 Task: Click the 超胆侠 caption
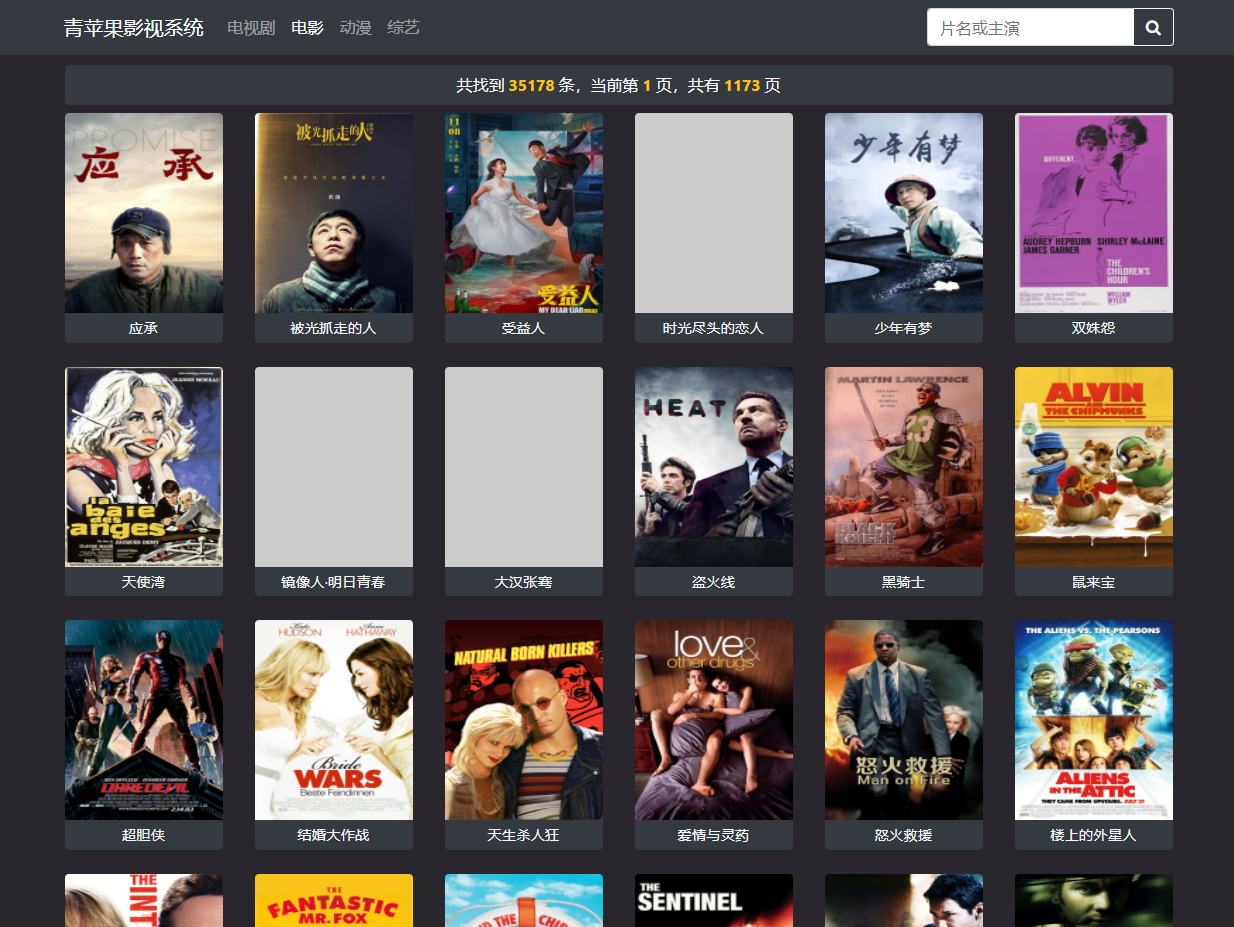click(x=144, y=835)
